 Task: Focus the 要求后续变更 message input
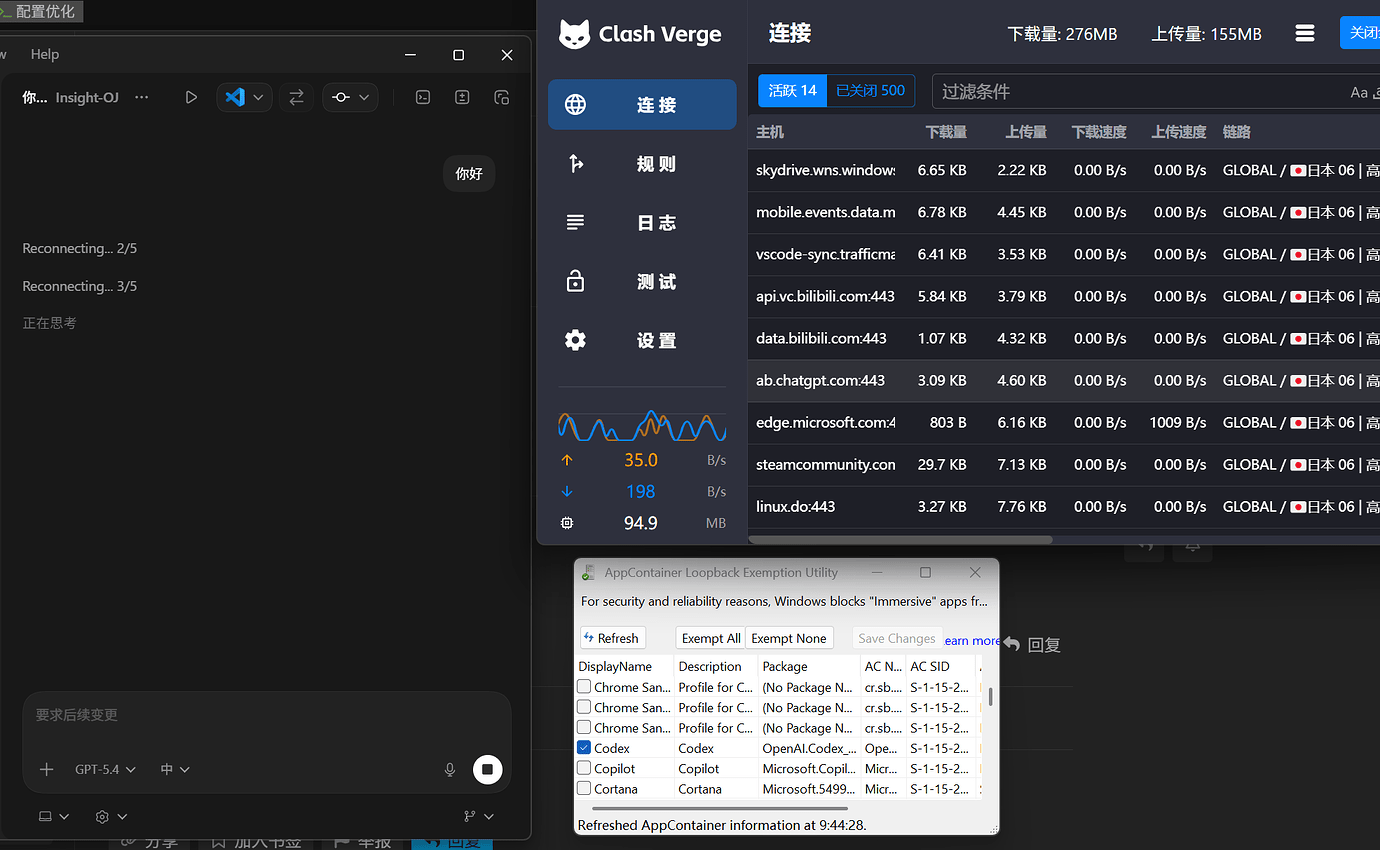coord(266,715)
